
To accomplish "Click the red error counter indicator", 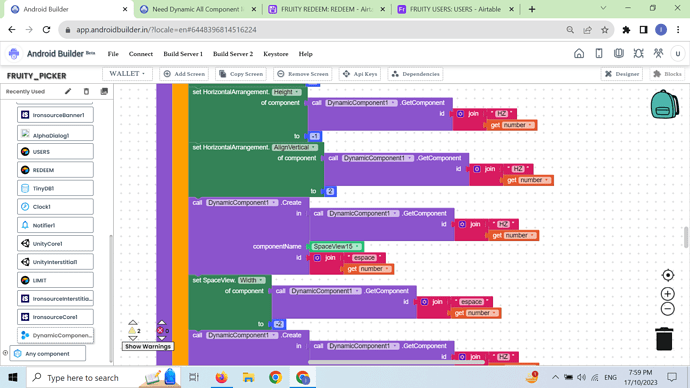I will click(x=161, y=330).
